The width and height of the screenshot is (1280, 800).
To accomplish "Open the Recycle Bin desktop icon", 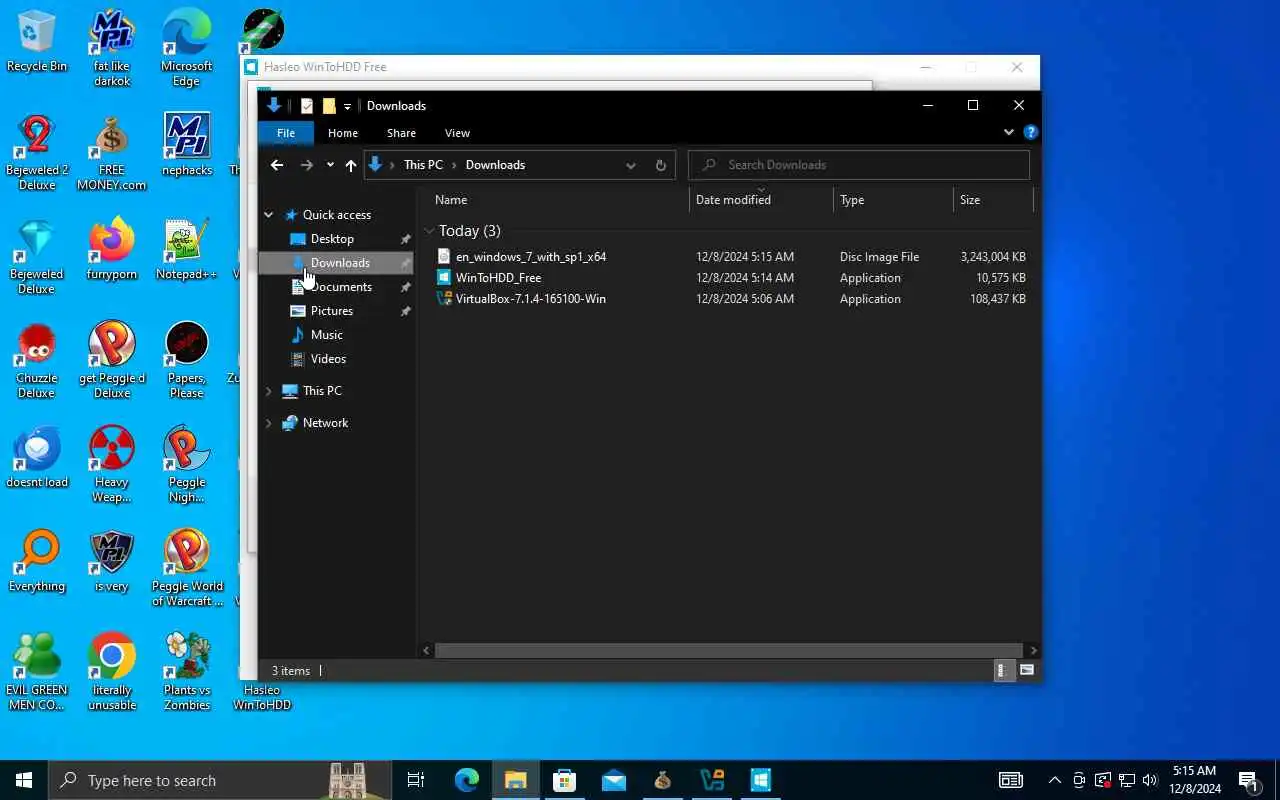I will tap(37, 42).
